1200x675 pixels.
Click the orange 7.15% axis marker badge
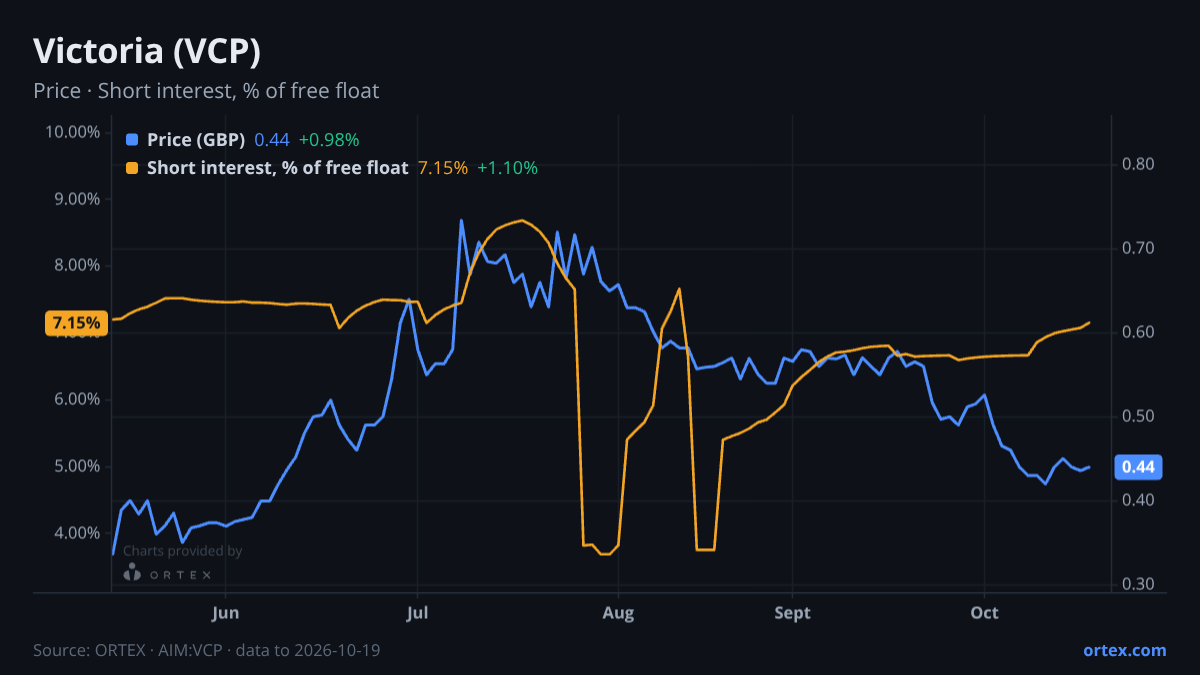(76, 323)
